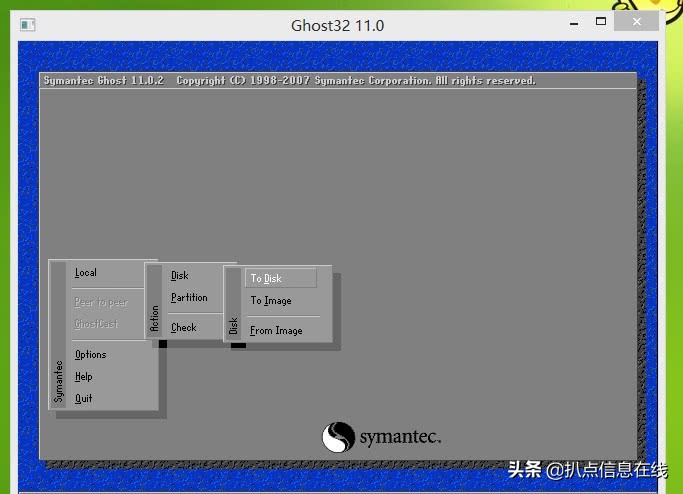The image size is (683, 494).
Task: Click the symantec wordmark text
Action: point(400,436)
